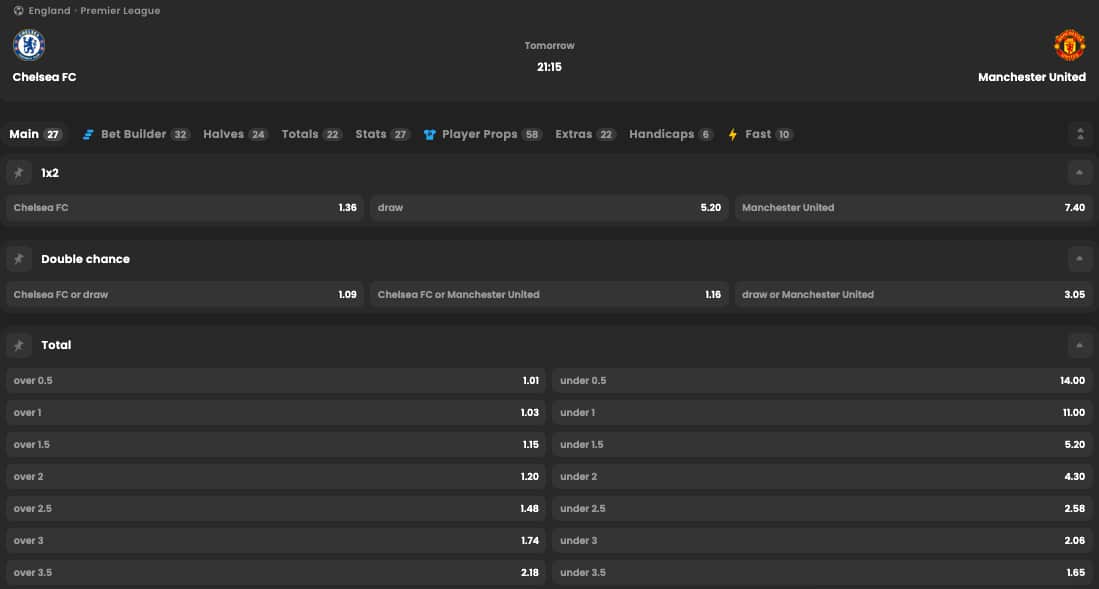1099x589 pixels.
Task: Click the Tomorrow date label
Action: [x=550, y=46]
